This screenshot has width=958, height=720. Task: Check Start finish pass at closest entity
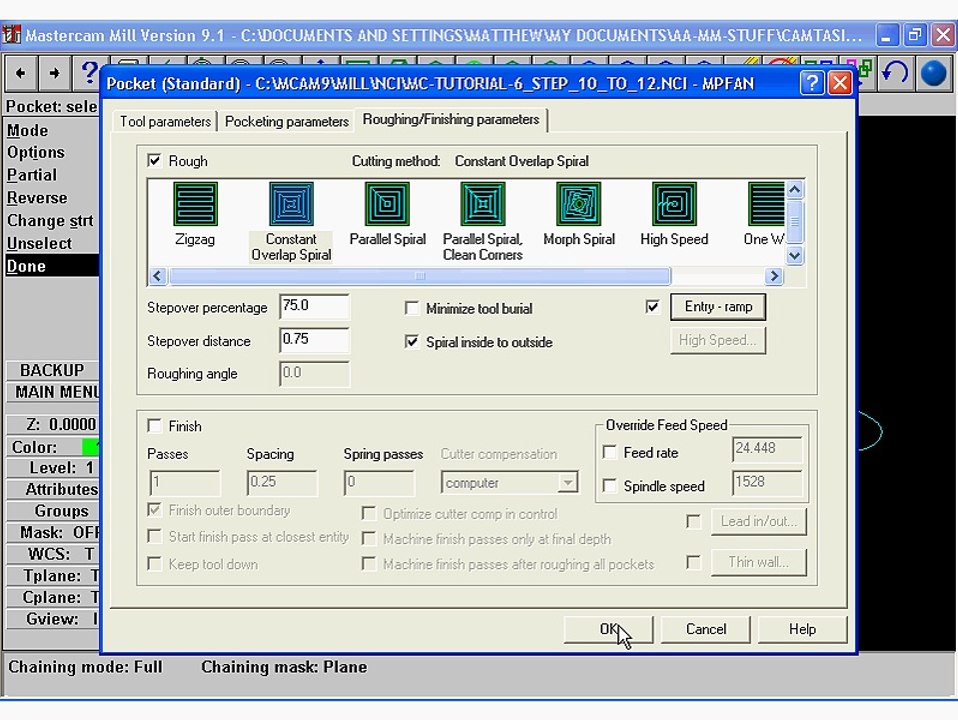(155, 537)
